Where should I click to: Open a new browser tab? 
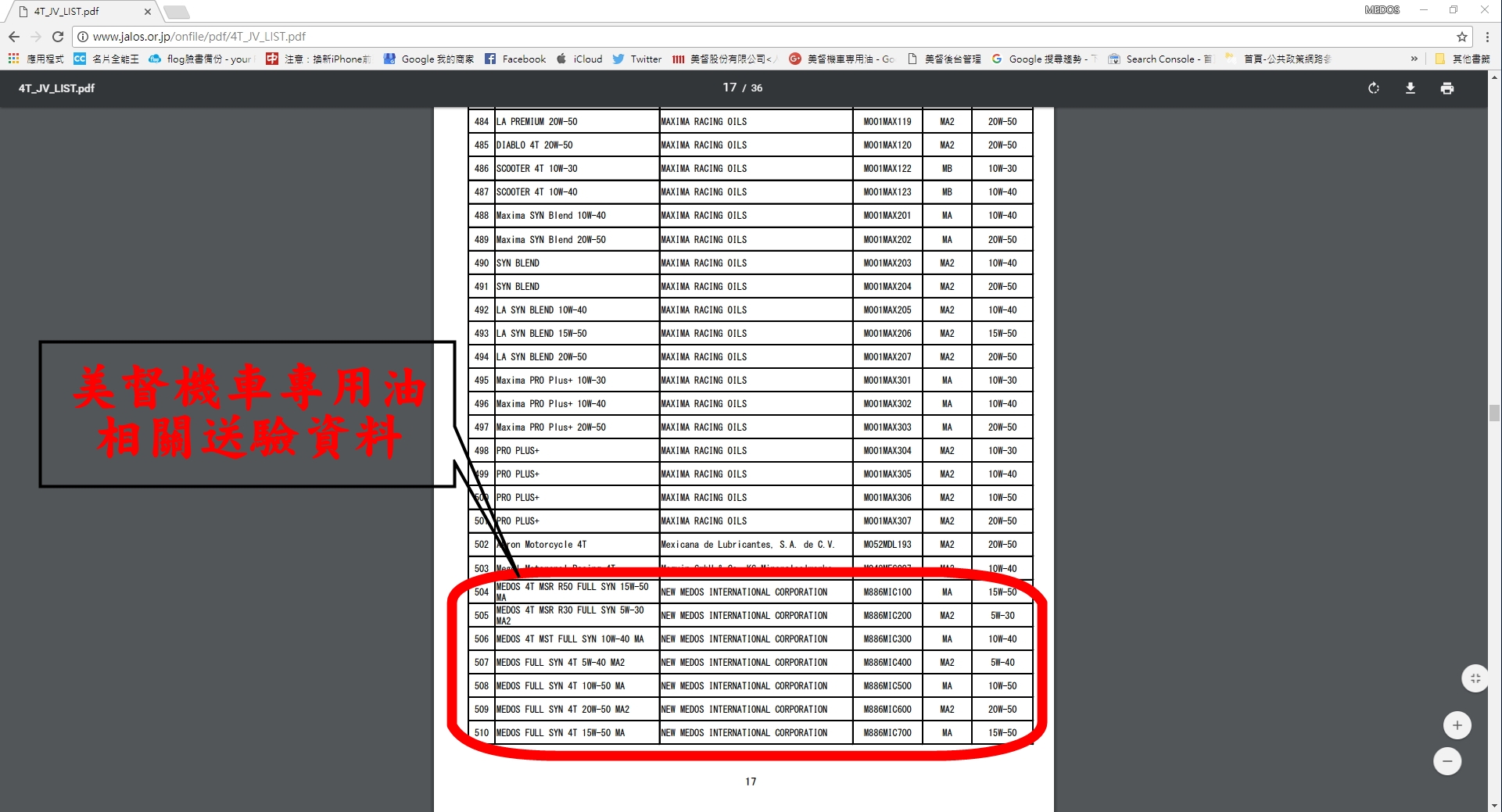[176, 12]
